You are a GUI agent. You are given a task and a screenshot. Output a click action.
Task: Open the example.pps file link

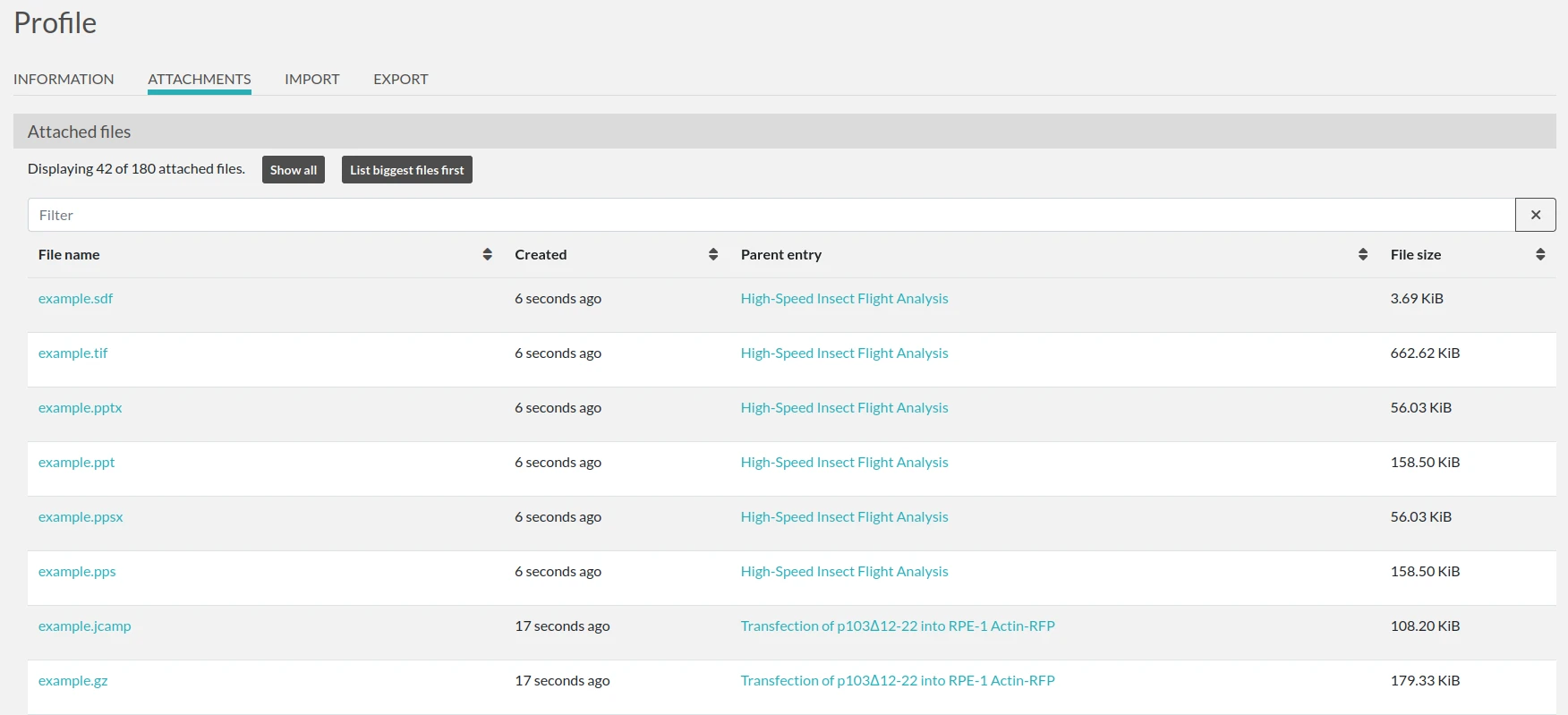coord(77,572)
